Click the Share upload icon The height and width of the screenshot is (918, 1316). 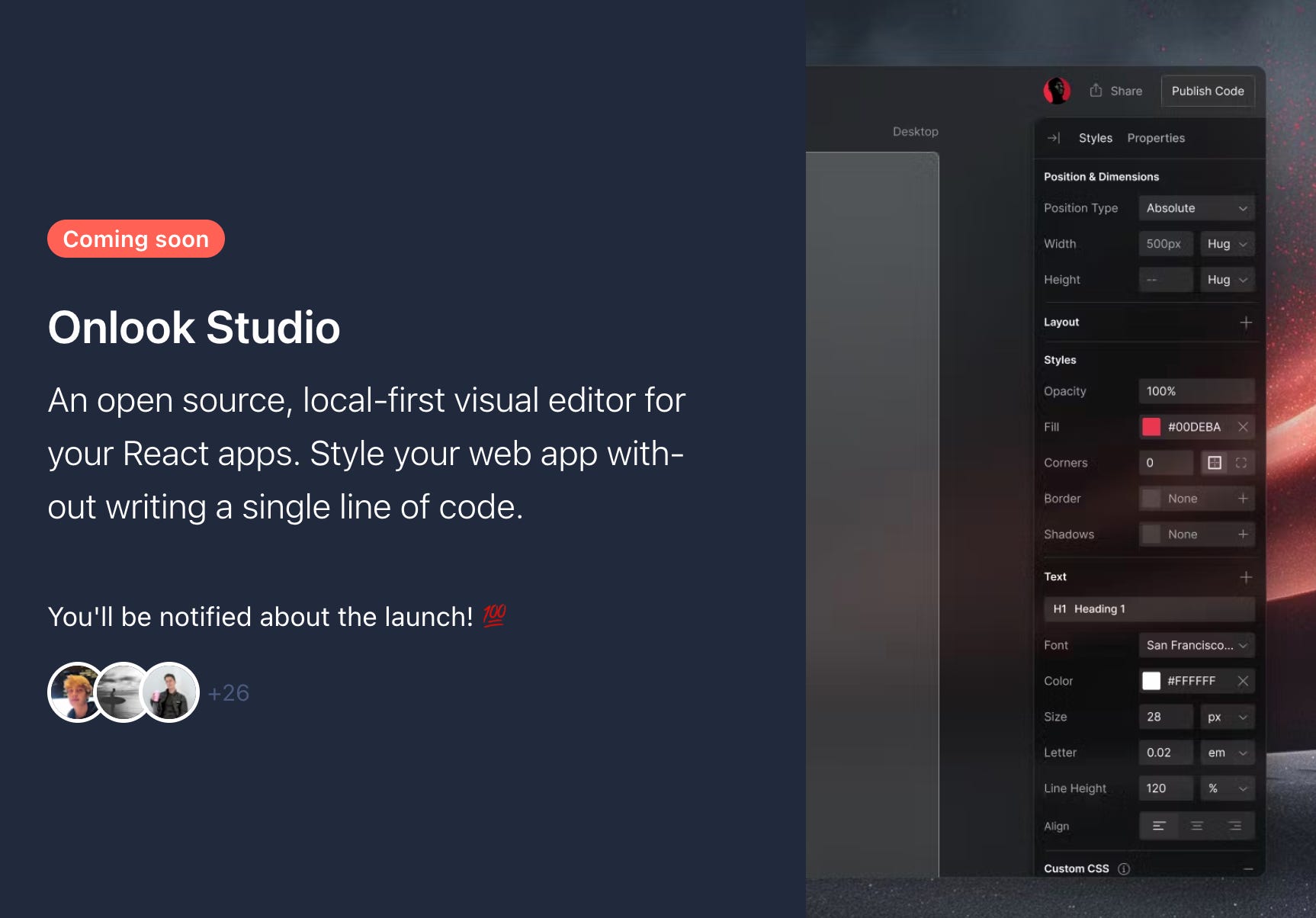tap(1096, 90)
